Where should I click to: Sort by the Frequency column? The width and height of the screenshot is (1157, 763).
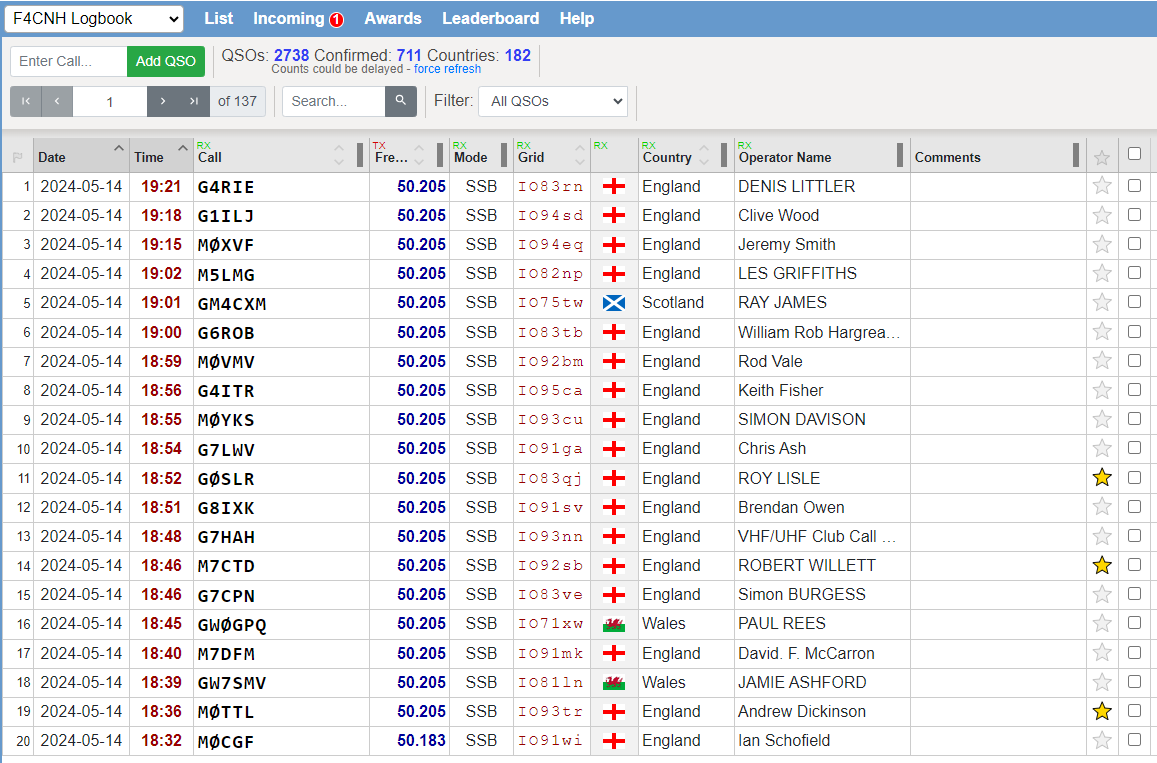pyautogui.click(x=409, y=156)
